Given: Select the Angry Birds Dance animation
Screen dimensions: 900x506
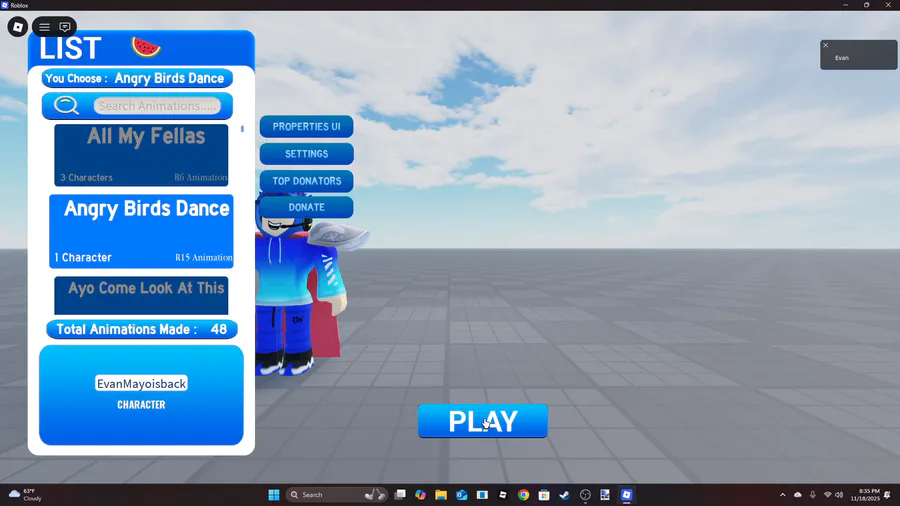Looking at the screenshot, I should 141,231.
